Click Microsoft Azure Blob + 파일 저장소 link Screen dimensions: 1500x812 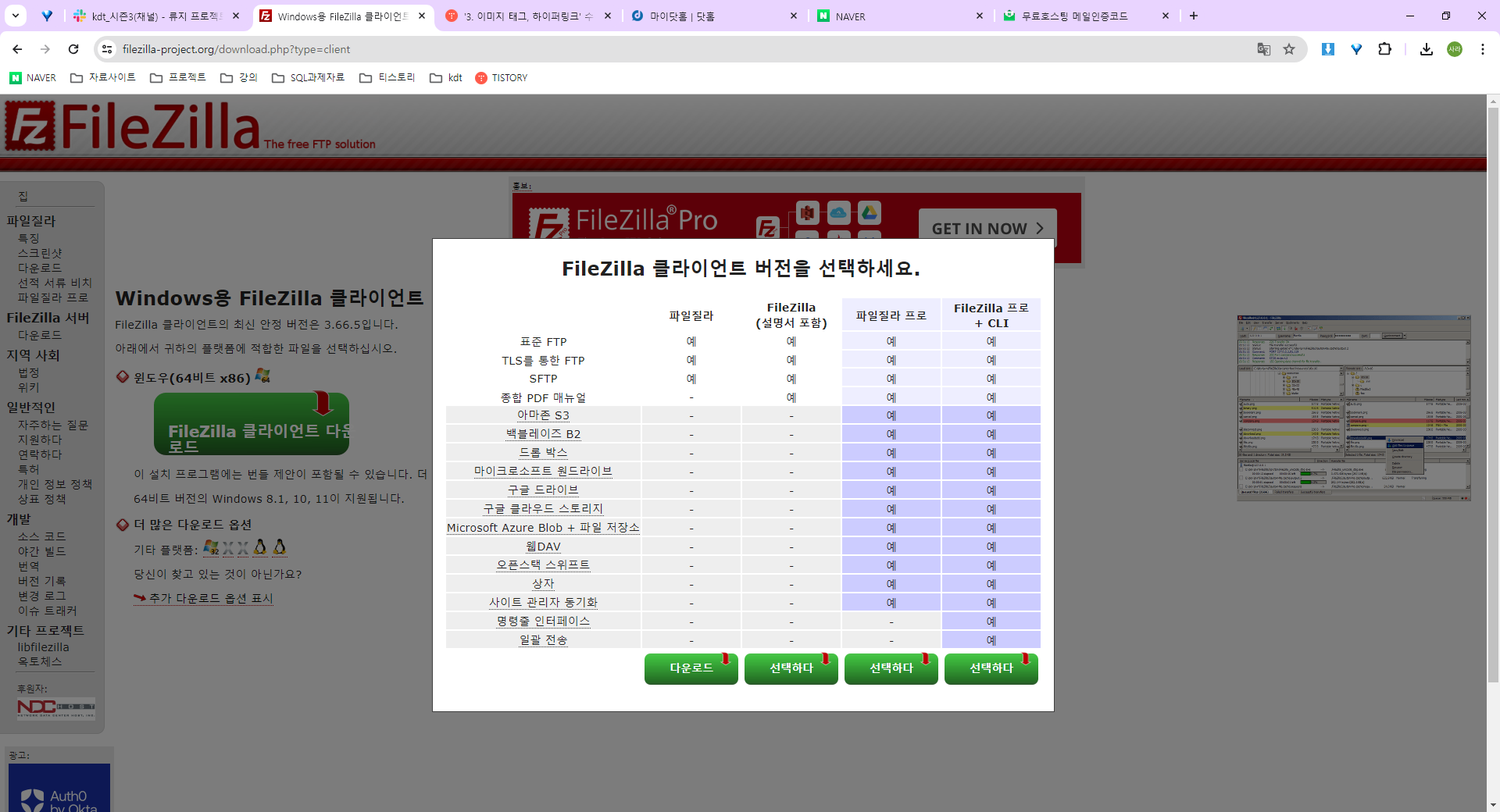(x=543, y=528)
